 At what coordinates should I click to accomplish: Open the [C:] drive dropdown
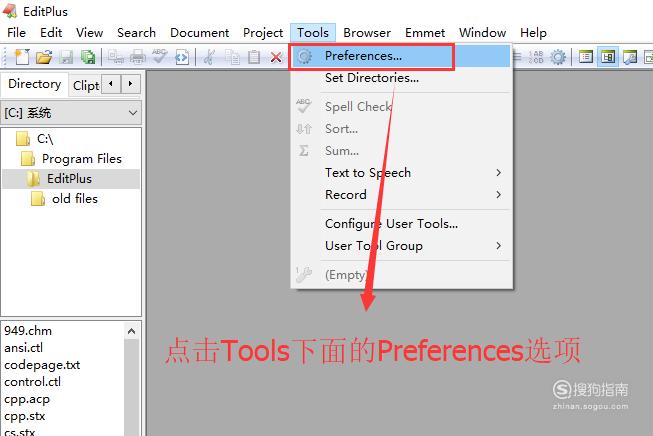71,113
